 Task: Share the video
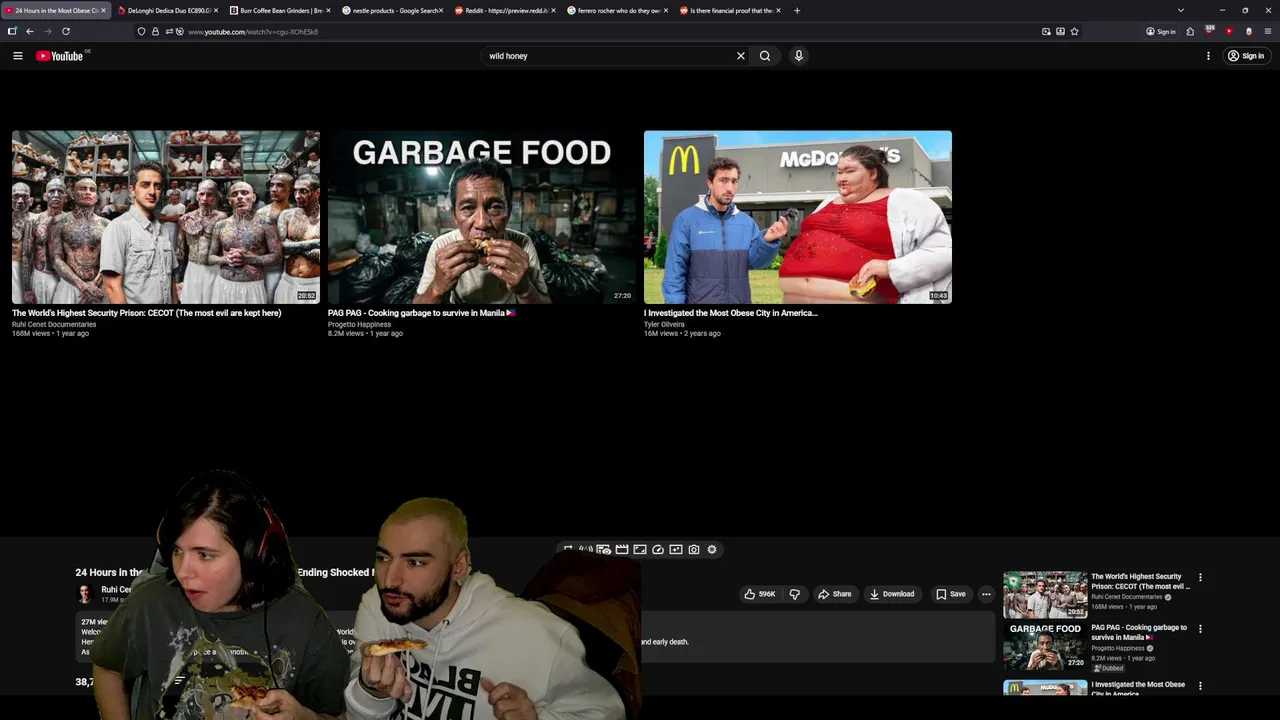tap(835, 594)
